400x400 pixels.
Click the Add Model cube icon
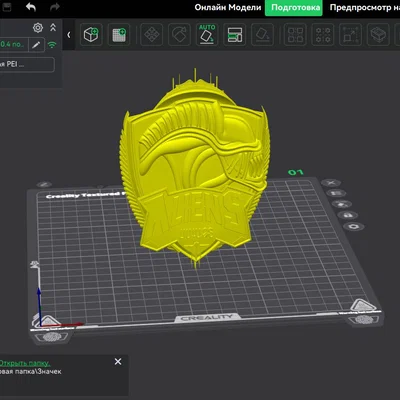91,34
